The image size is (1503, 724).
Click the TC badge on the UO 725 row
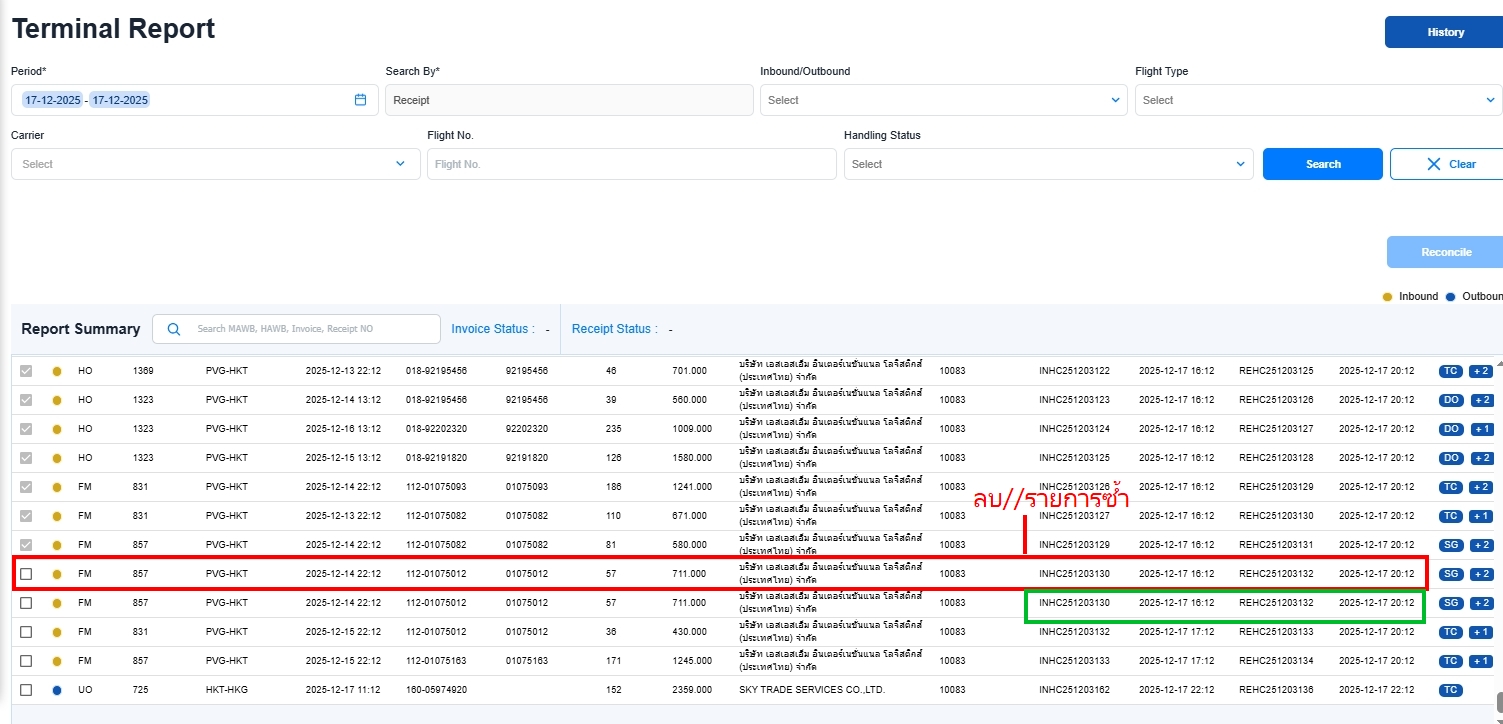pyautogui.click(x=1450, y=690)
